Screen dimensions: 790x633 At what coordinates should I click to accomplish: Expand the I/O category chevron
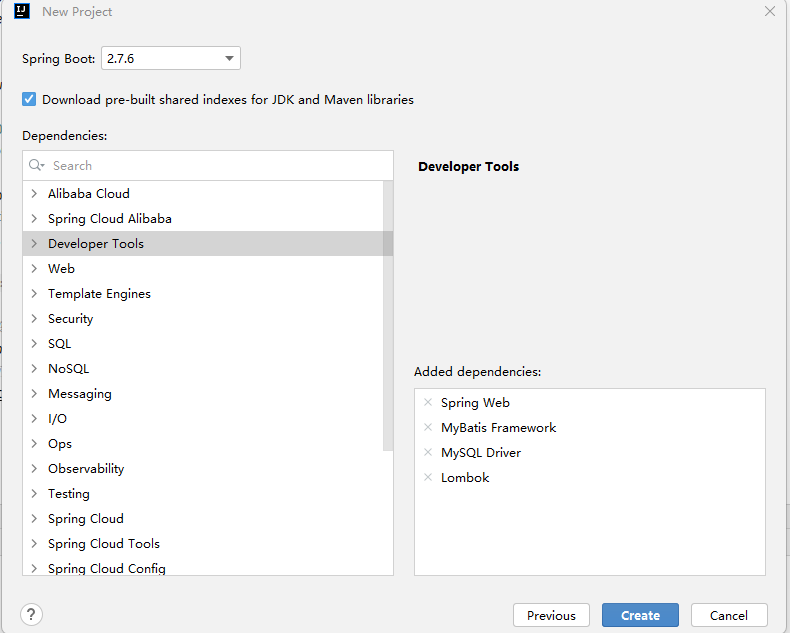(x=34, y=418)
